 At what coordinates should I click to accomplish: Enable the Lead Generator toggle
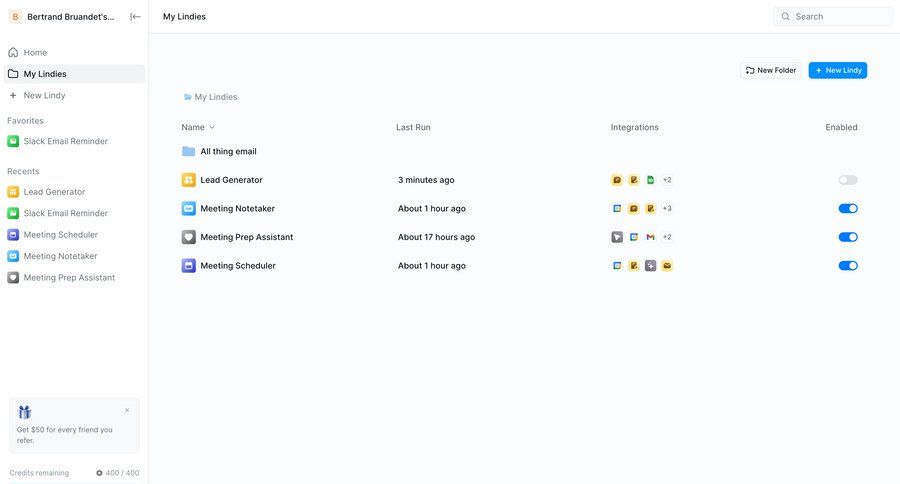848,180
